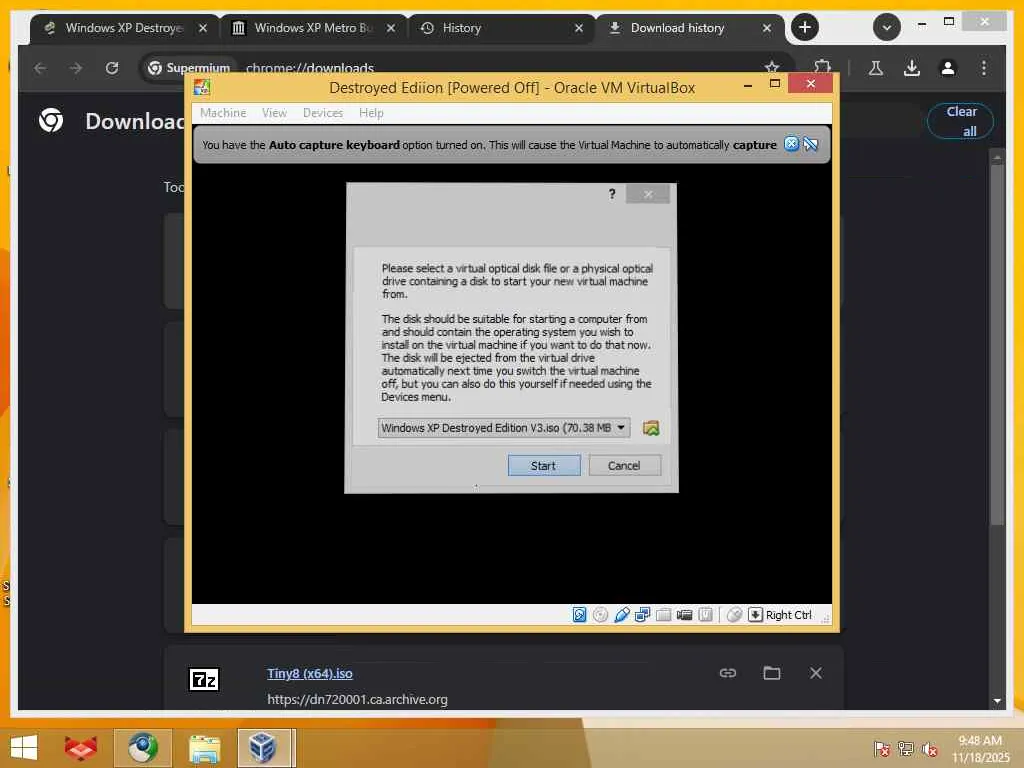
Task: Expand the optical disk file dropdown
Action: (x=621, y=428)
